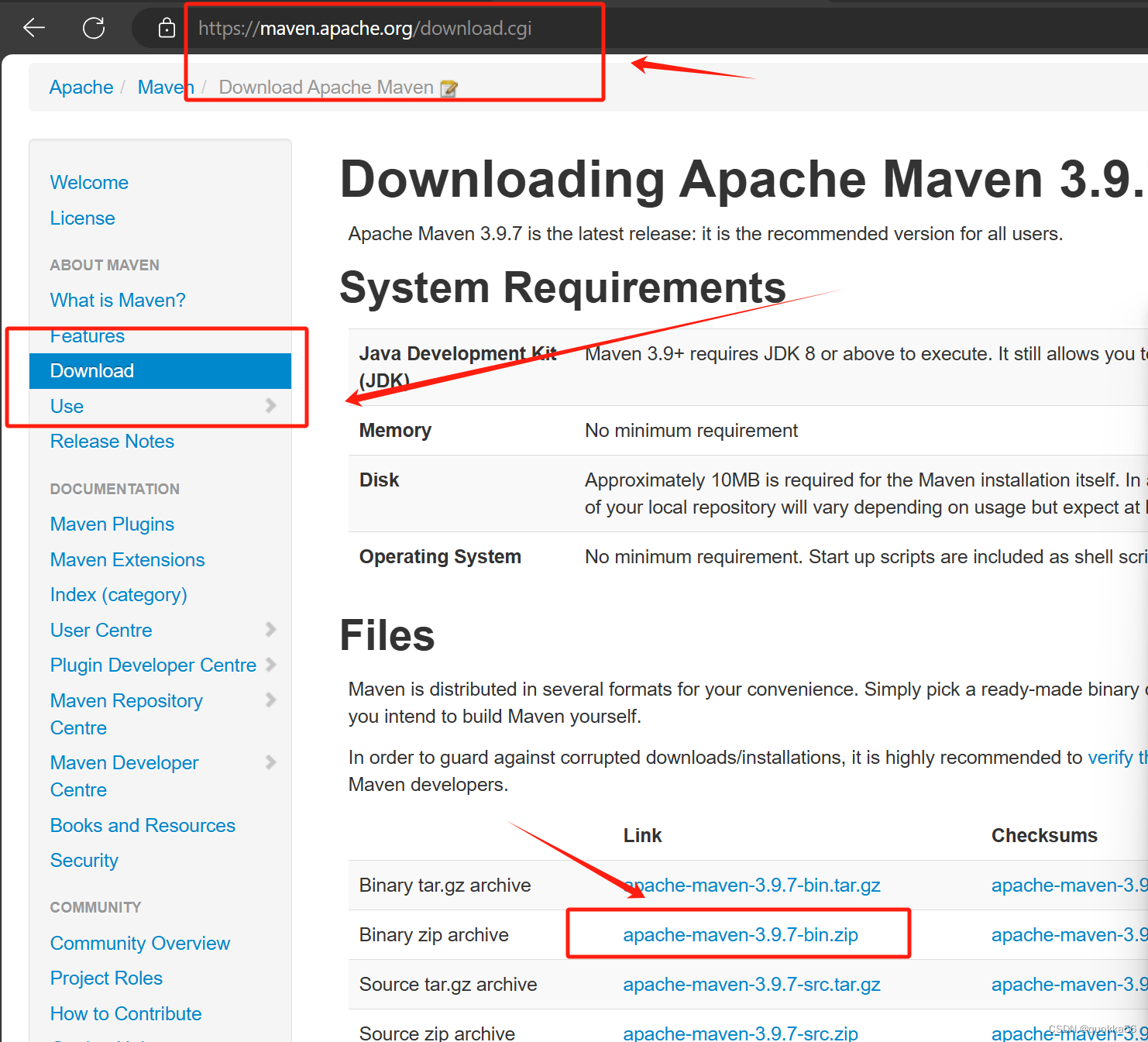Click the Checksums column header
This screenshot has height=1042, width=1148.
[1044, 836]
